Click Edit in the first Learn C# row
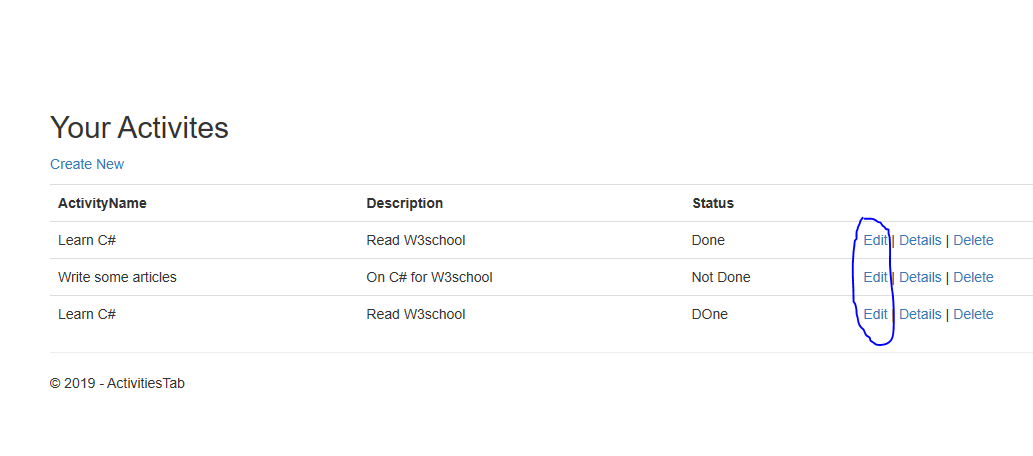This screenshot has width=1033, height=456. point(876,241)
